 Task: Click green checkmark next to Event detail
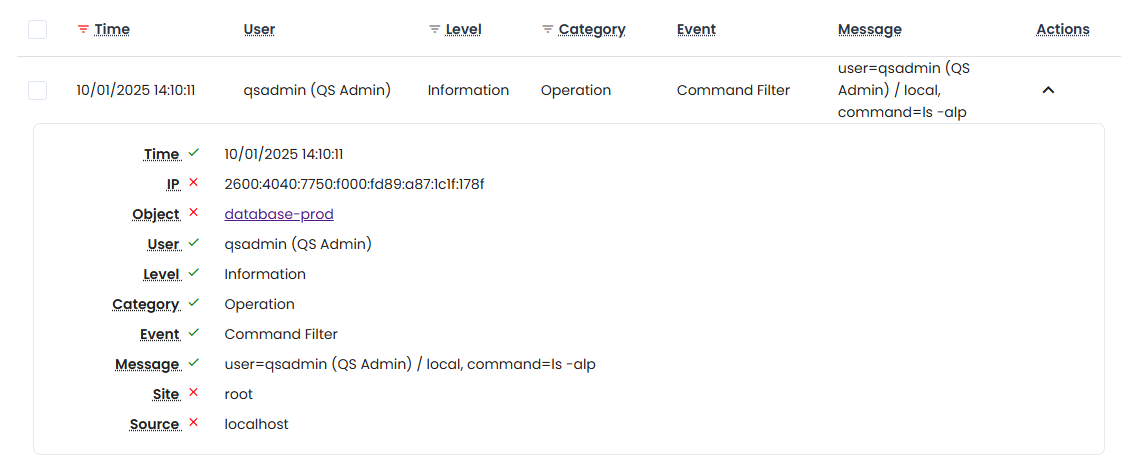click(194, 333)
